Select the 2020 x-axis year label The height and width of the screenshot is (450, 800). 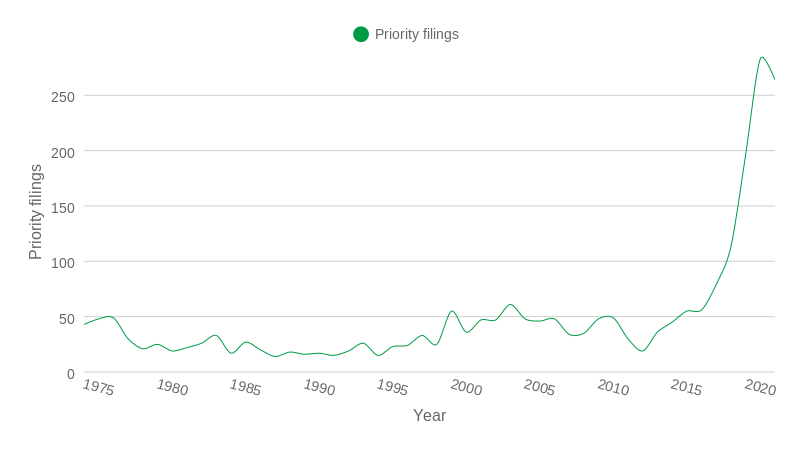point(760,387)
